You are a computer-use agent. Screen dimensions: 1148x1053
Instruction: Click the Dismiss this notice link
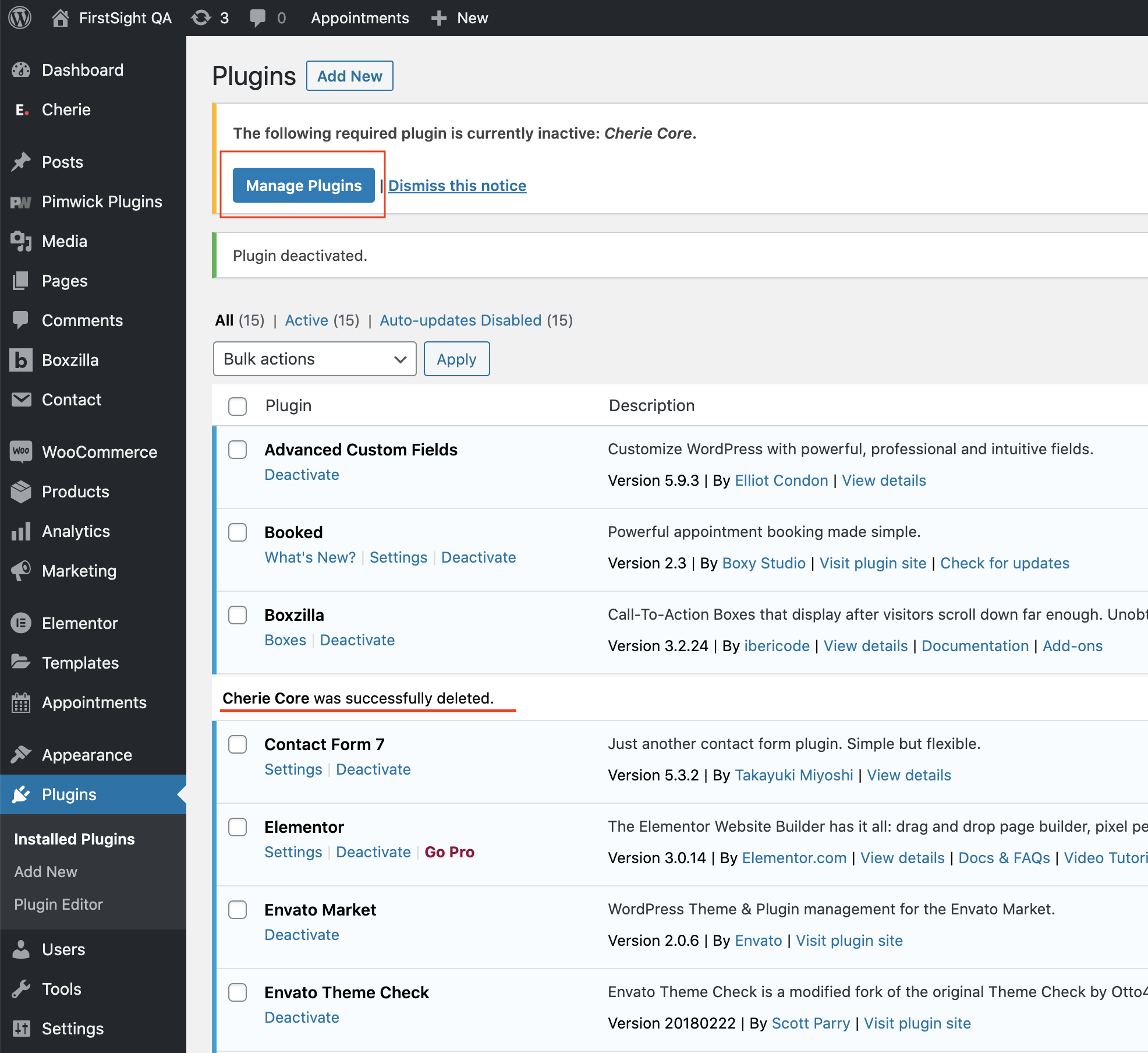(x=458, y=186)
